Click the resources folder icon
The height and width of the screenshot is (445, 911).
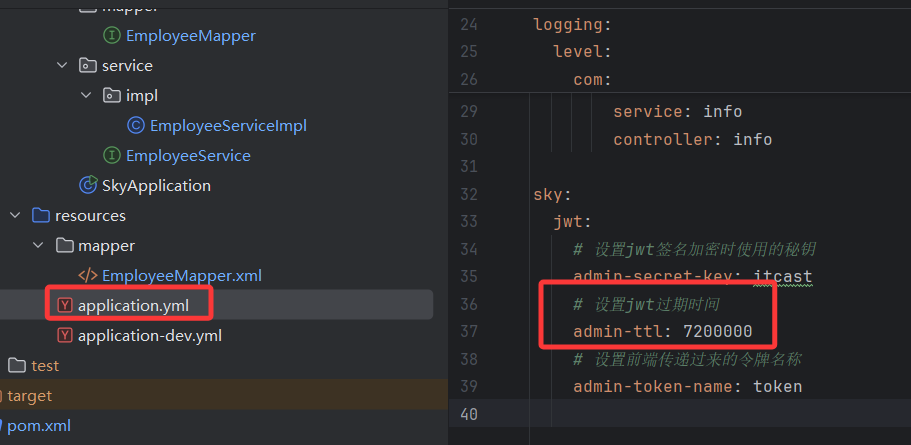(41, 216)
